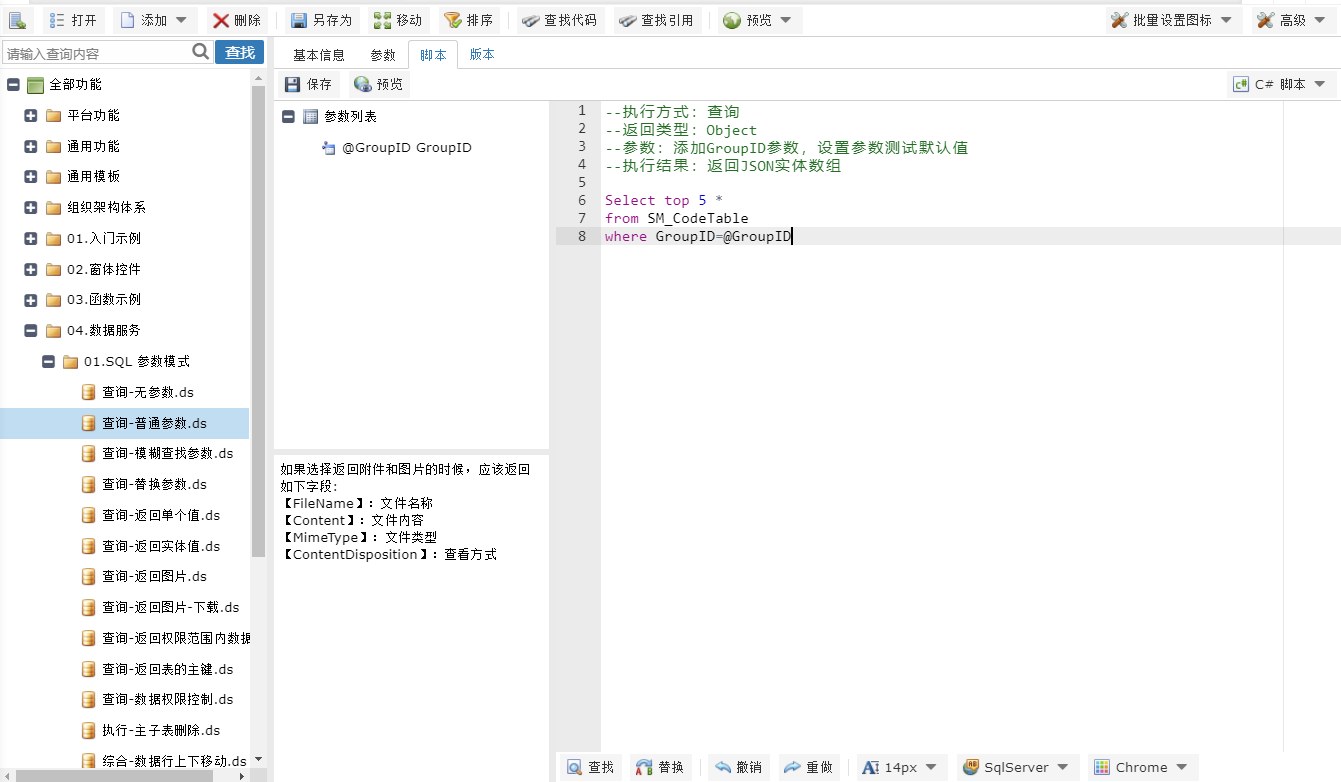Open the SqlServer database type dropdown
The image size is (1341, 782).
[x=1017, y=767]
